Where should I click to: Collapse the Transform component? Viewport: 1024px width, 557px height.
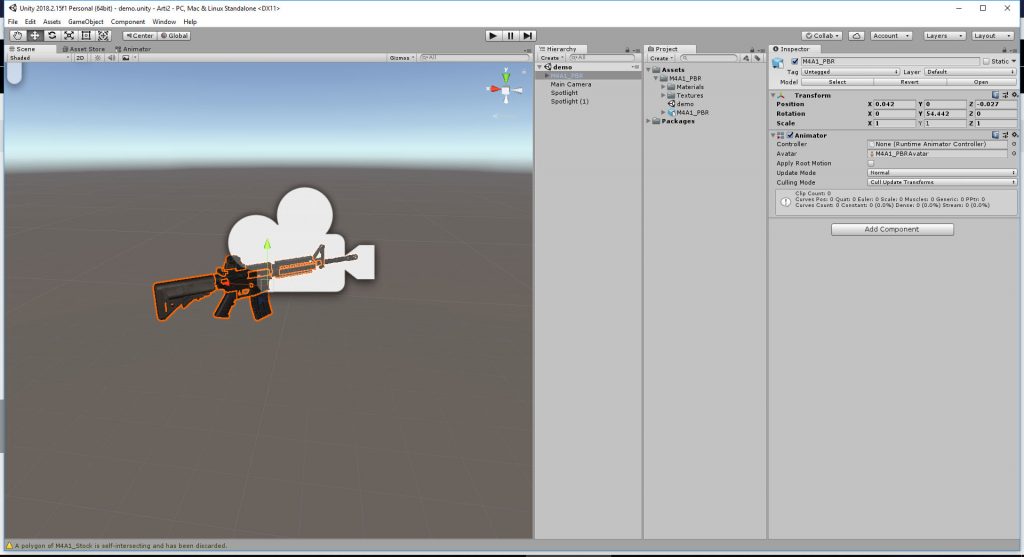pos(773,95)
